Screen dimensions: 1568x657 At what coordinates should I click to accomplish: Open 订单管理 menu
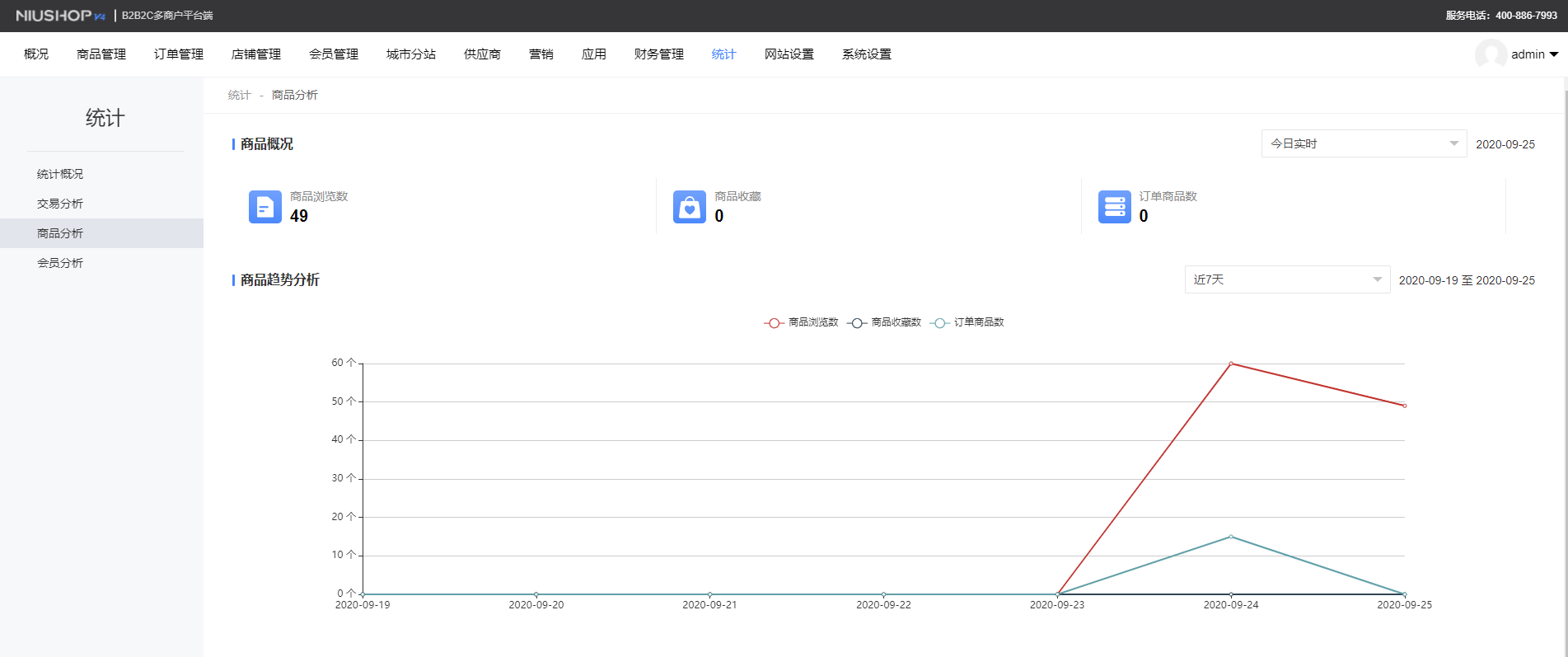(179, 54)
